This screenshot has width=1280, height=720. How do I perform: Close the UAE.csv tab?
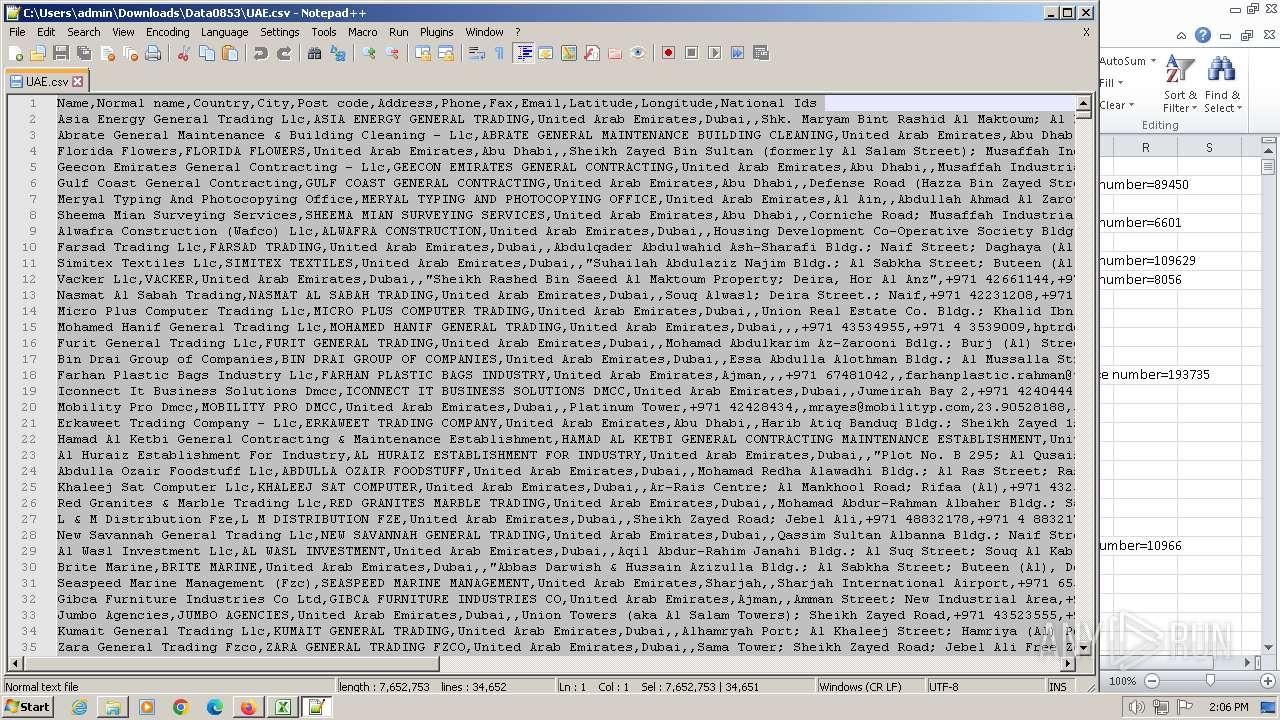point(78,82)
